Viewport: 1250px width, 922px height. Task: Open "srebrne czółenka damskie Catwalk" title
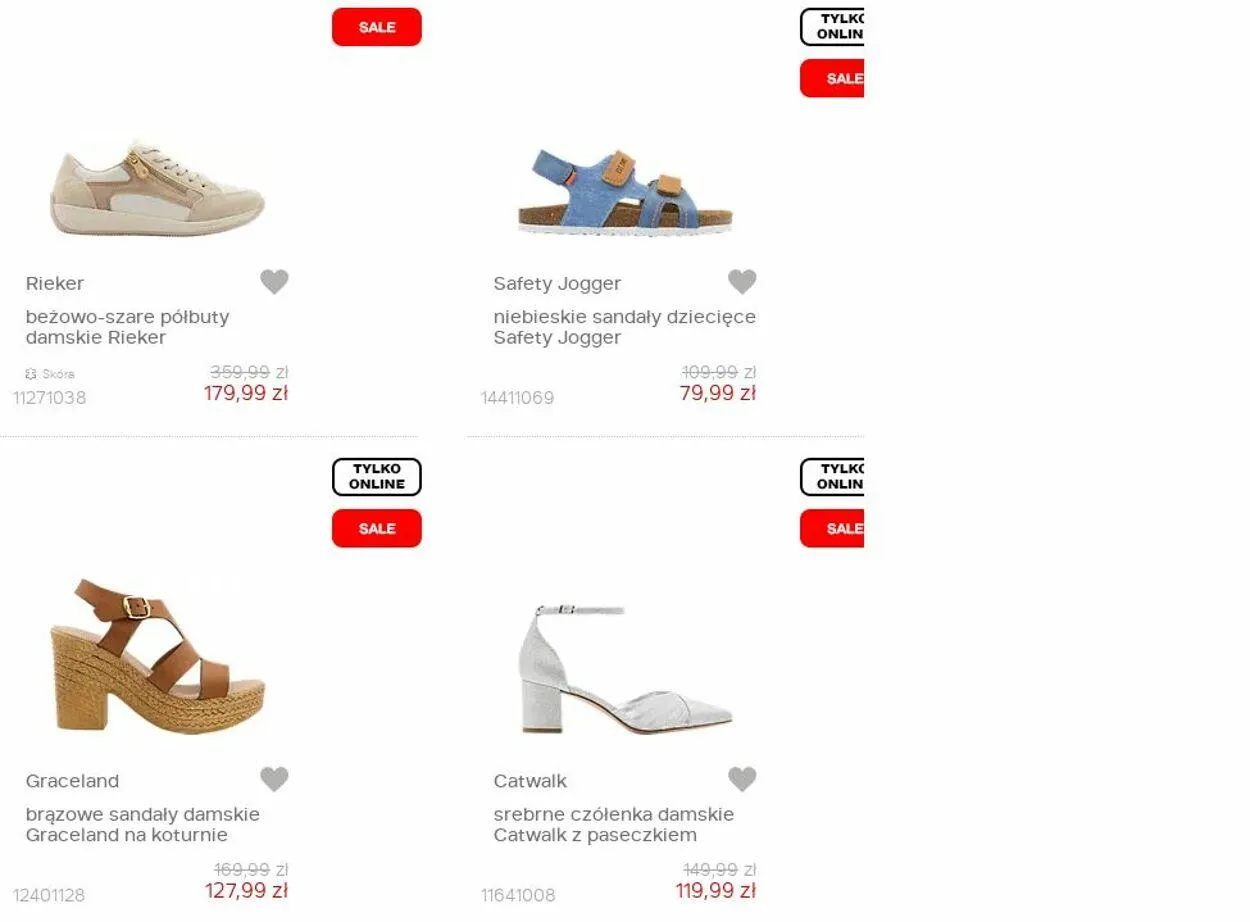point(613,825)
